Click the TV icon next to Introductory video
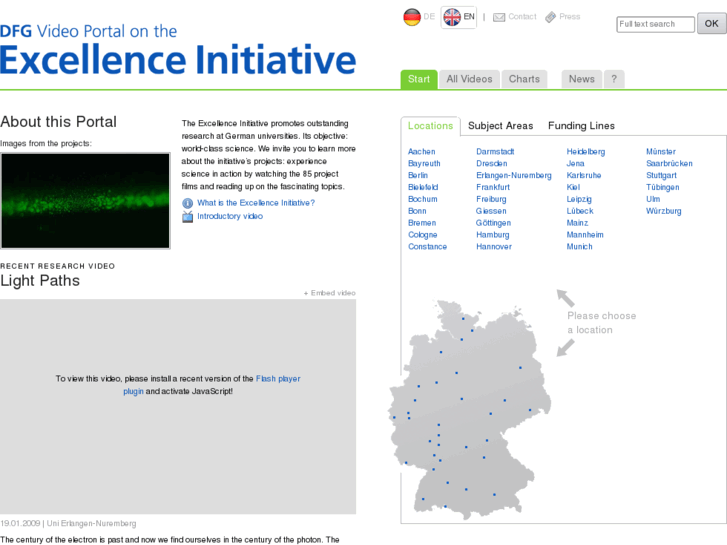 (x=187, y=217)
